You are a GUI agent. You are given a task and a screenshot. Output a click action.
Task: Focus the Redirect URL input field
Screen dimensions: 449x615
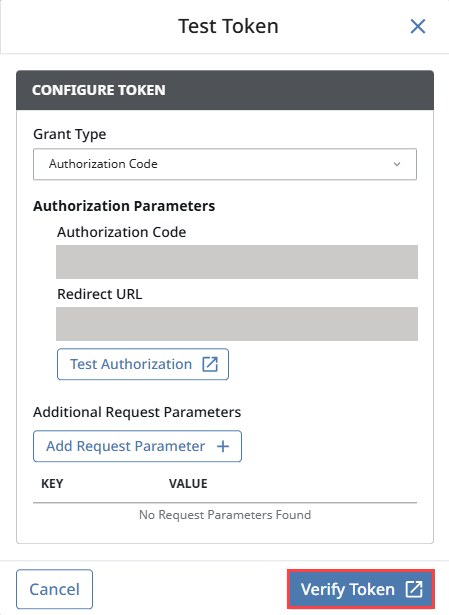tap(237, 324)
